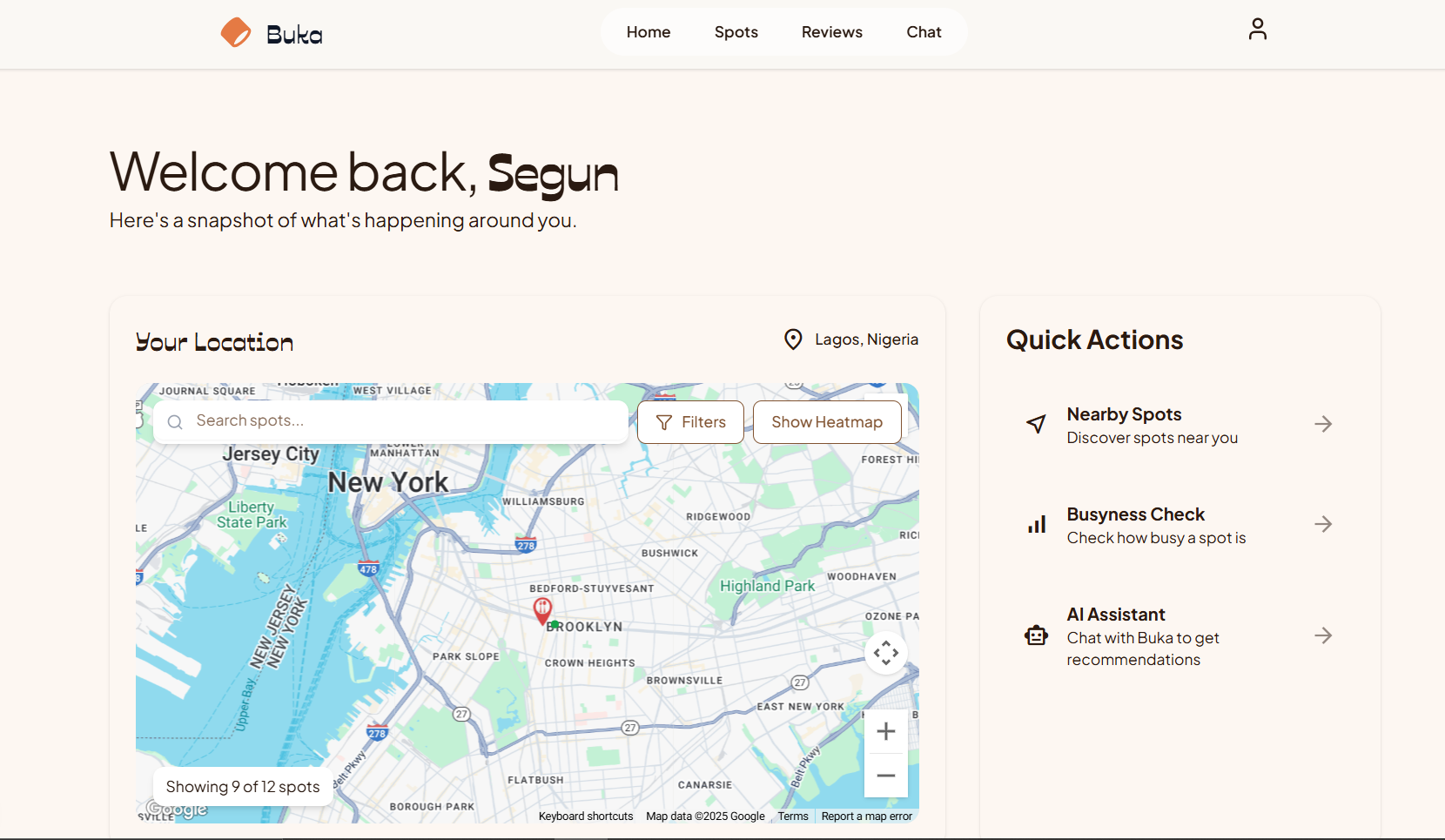Click the Your Location heading
1445x840 pixels.
(x=214, y=342)
